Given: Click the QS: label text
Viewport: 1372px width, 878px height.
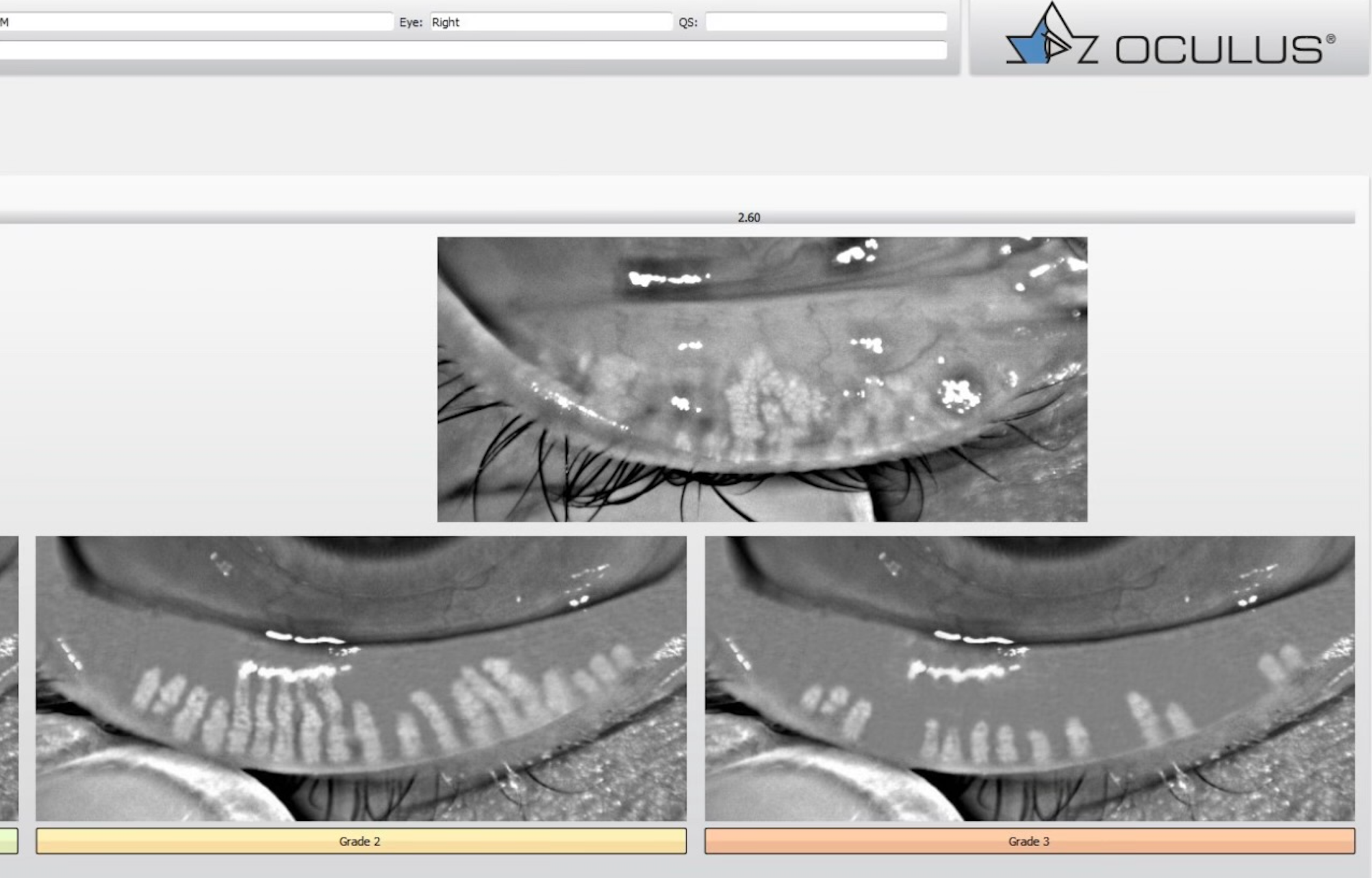Looking at the screenshot, I should (687, 22).
